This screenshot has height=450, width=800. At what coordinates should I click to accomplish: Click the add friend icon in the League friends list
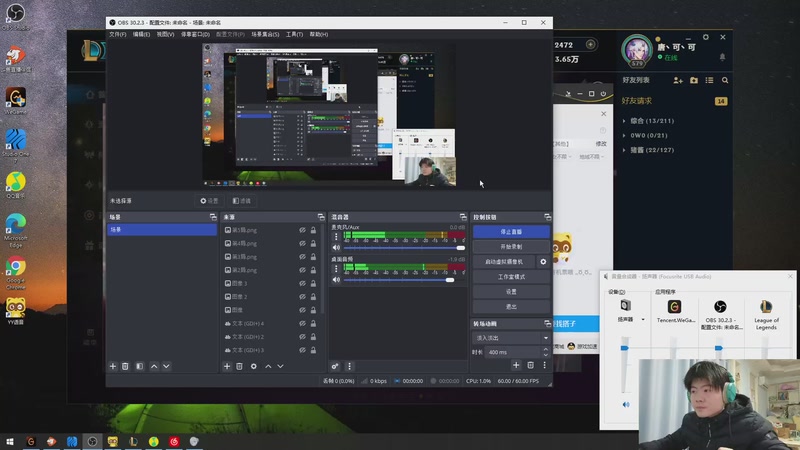coord(678,80)
